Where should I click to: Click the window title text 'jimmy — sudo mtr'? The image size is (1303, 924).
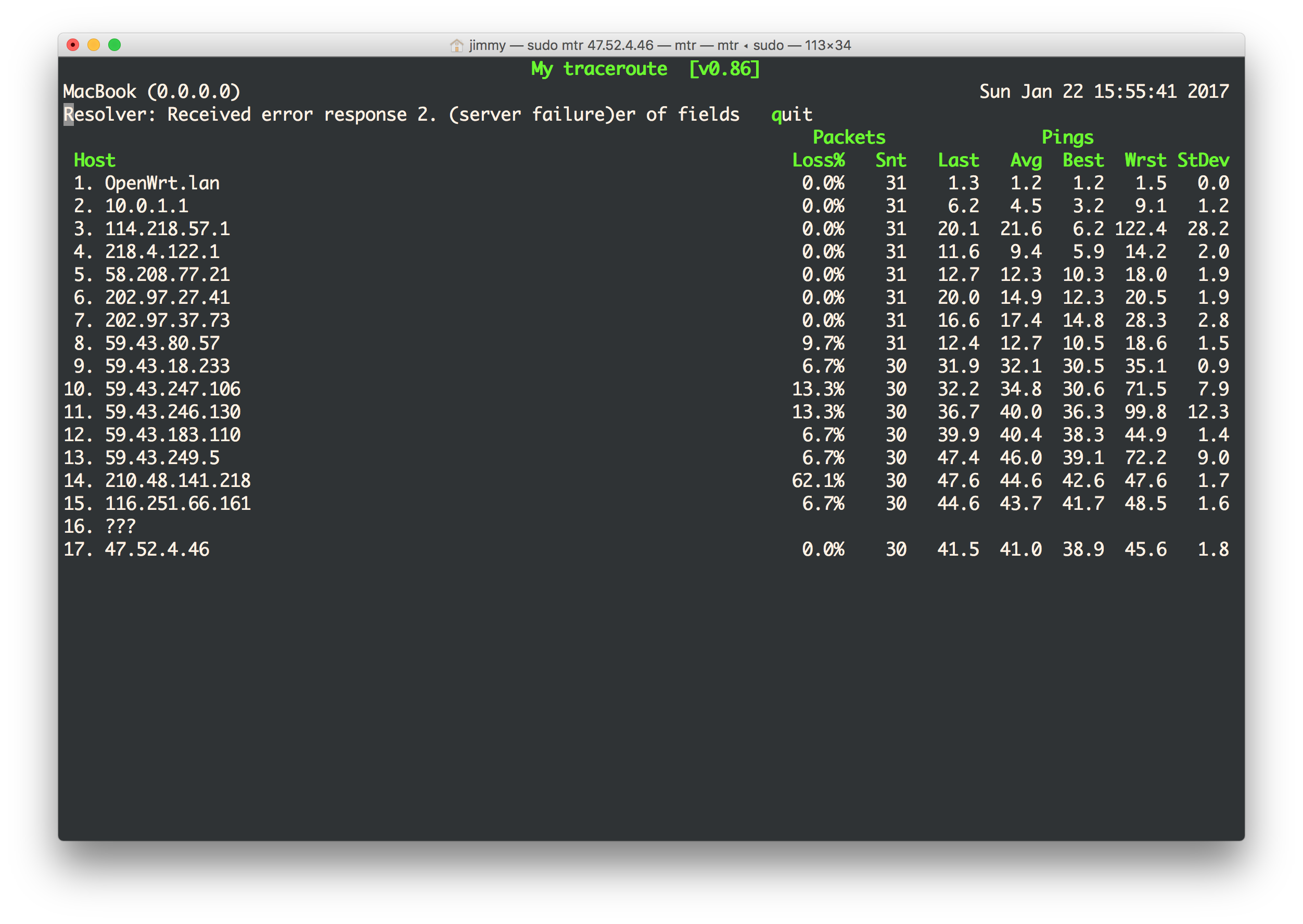point(659,45)
